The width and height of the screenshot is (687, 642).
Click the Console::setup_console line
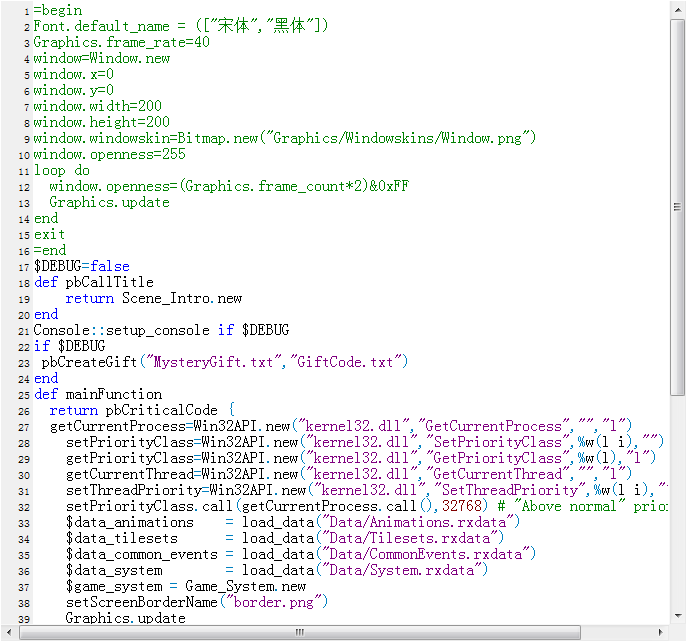tap(161, 330)
